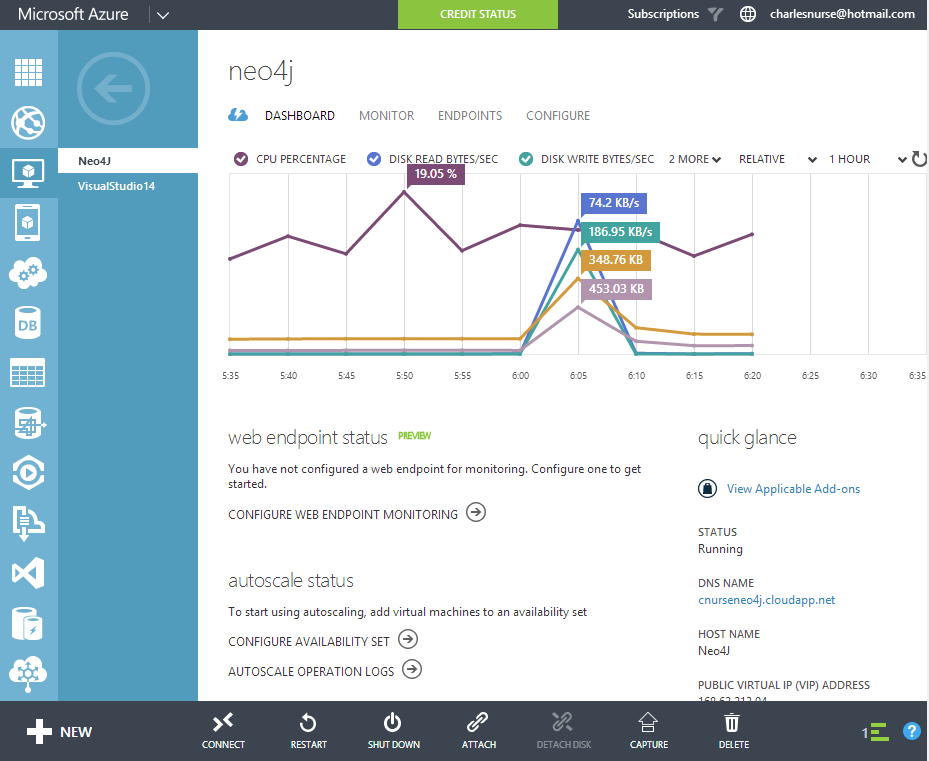
Task: Click the add-ons shopping bag icon
Action: click(707, 488)
